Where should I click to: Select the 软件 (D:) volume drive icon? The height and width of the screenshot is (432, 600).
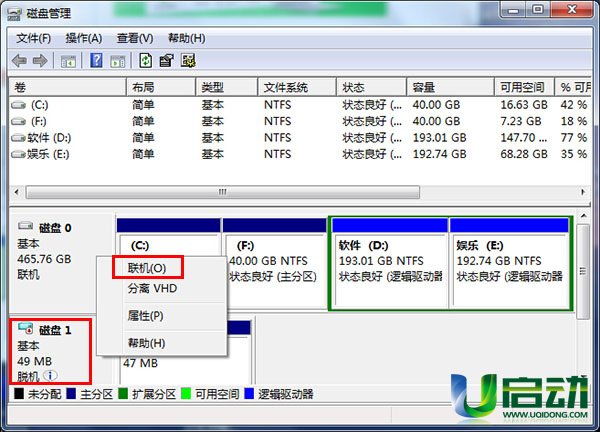click(18, 138)
